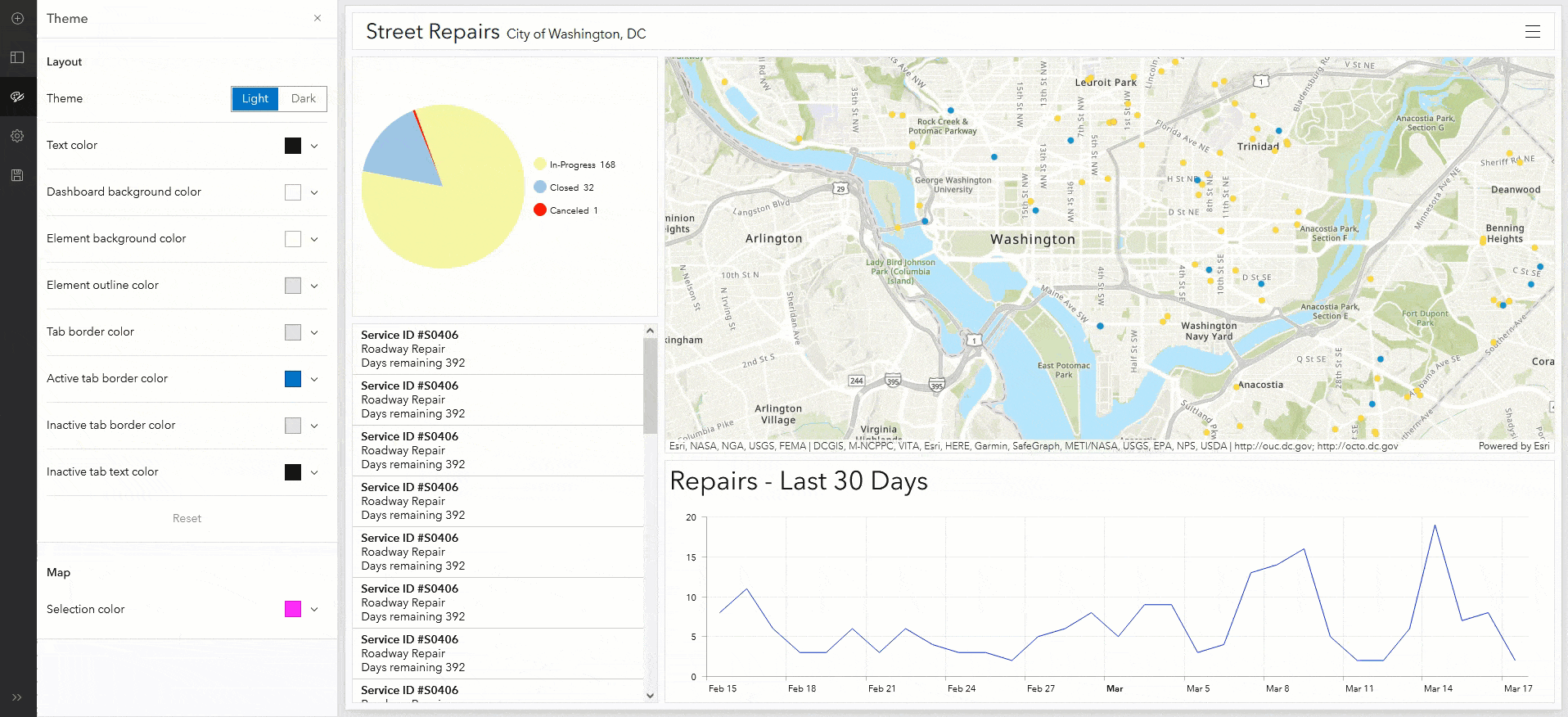The height and width of the screenshot is (717, 1568).
Task: Click the black Text color swatch
Action: point(293,146)
